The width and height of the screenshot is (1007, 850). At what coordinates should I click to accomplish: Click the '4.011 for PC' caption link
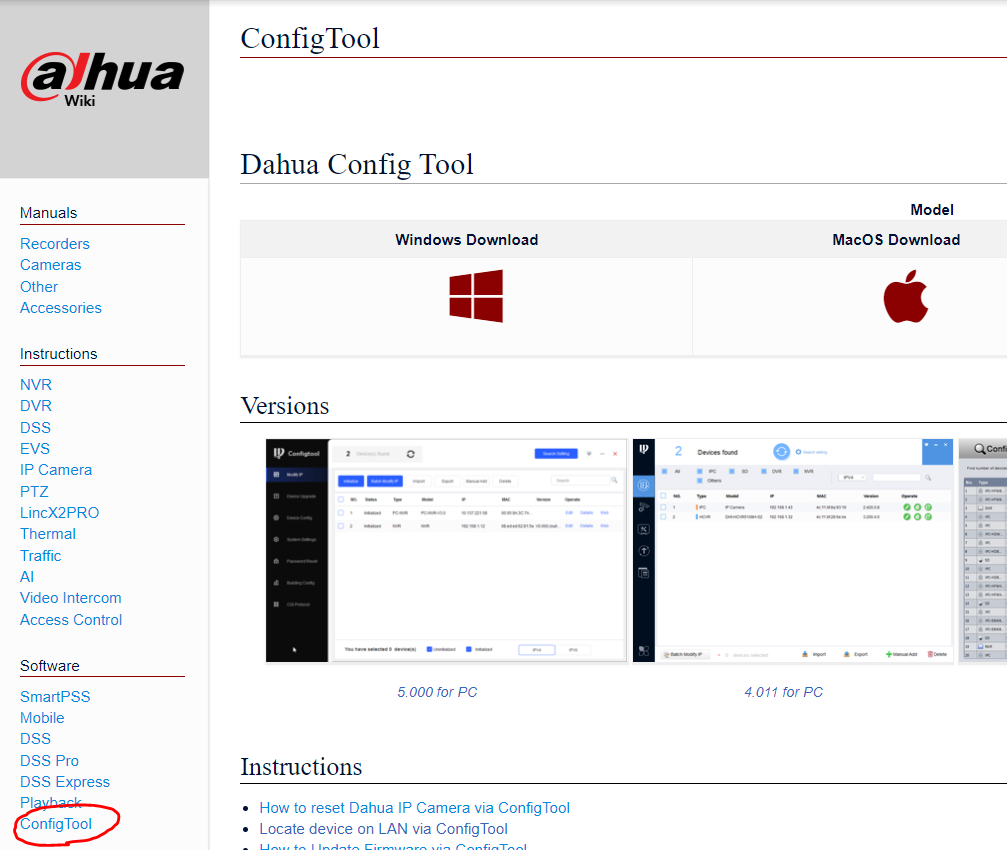point(784,692)
